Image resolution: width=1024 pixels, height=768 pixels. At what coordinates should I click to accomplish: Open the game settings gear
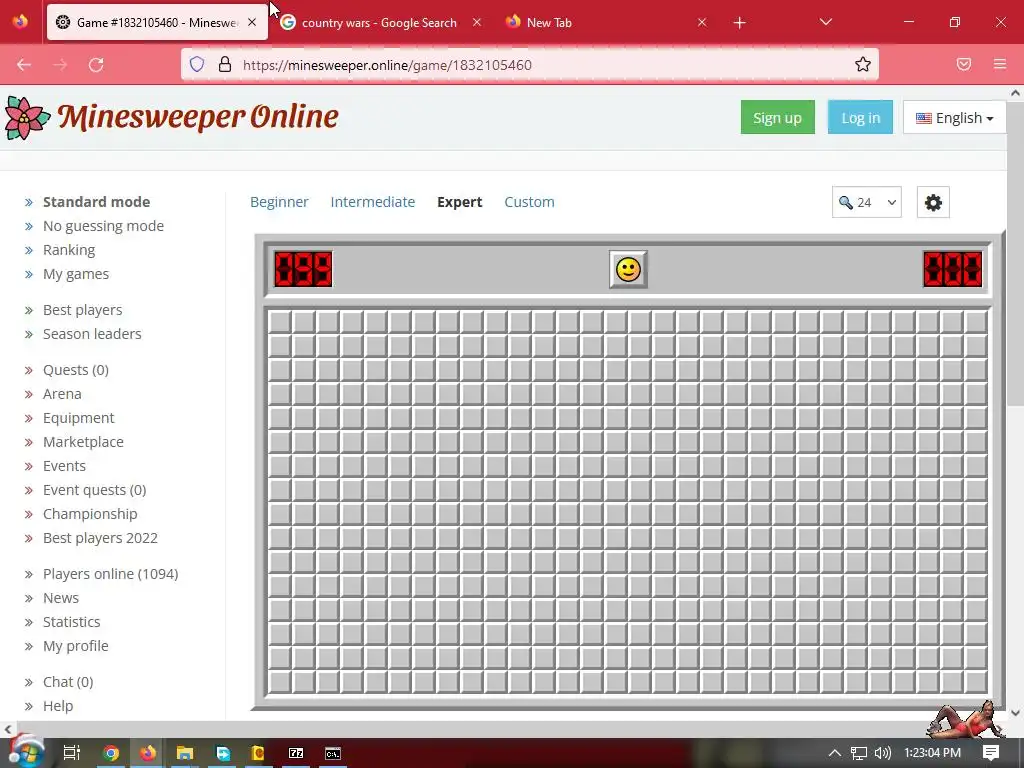933,202
